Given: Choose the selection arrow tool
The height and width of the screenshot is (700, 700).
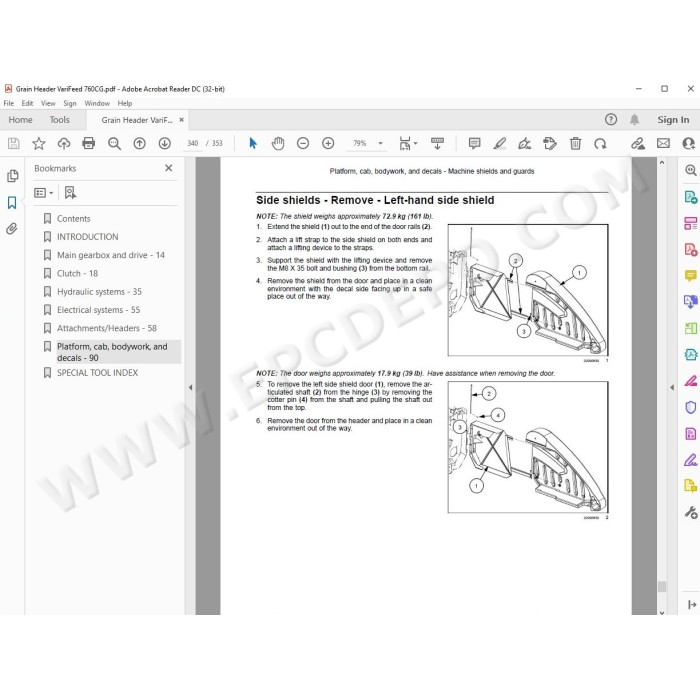Looking at the screenshot, I should (253, 143).
